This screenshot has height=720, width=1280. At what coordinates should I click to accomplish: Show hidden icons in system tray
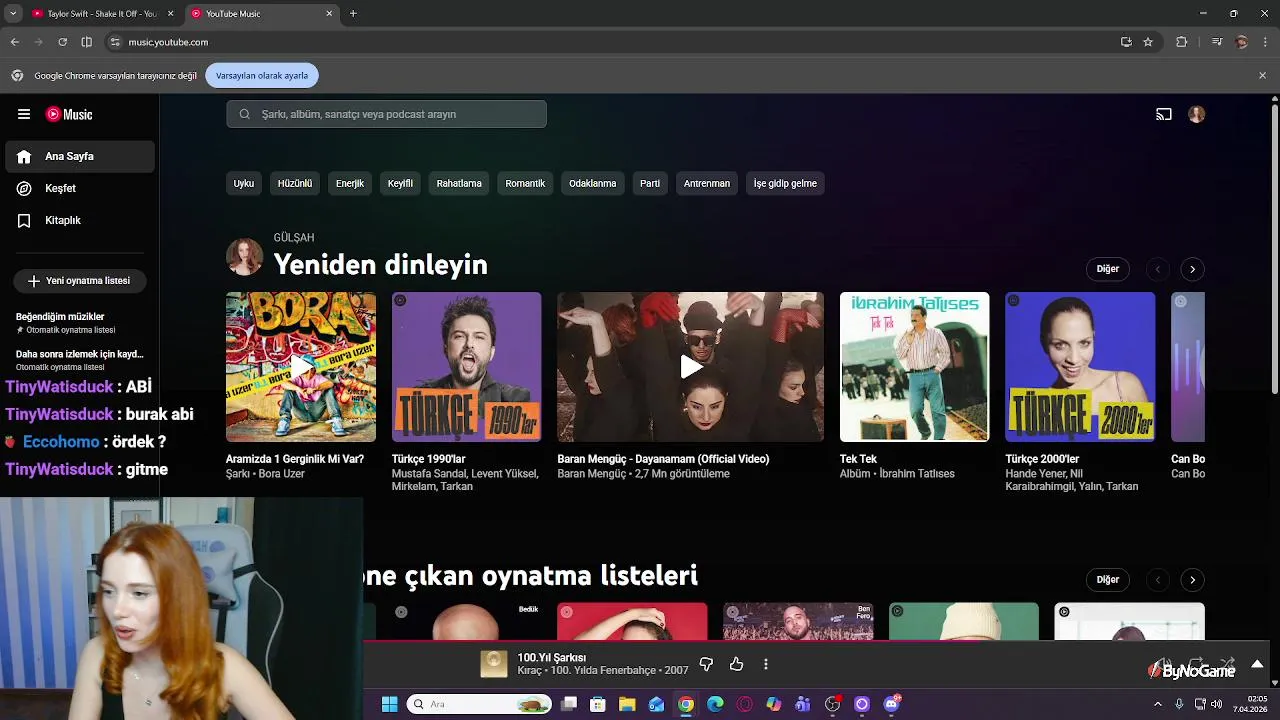[1158, 704]
